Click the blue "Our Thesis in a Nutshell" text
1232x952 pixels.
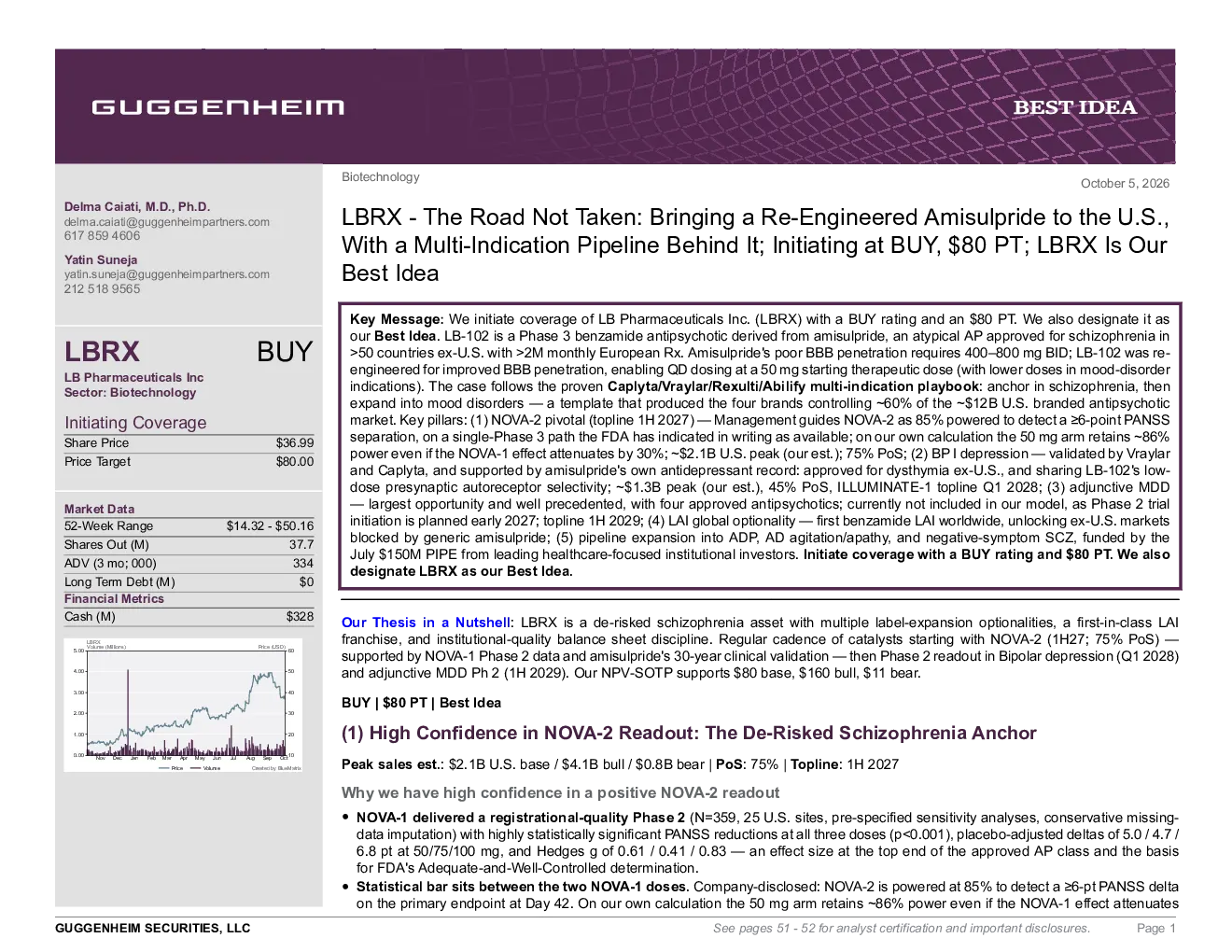click(426, 623)
